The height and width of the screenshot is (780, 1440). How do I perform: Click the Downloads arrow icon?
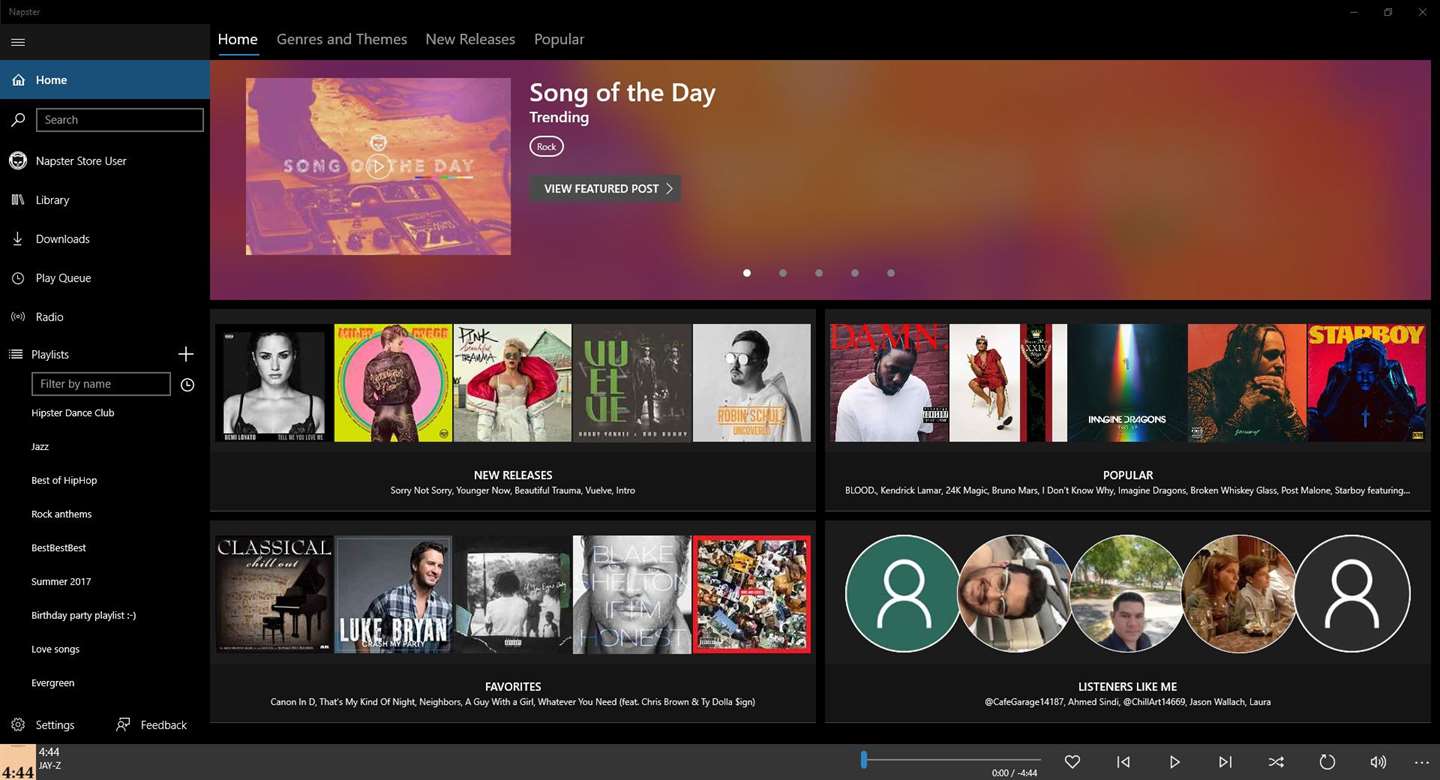pos(18,239)
